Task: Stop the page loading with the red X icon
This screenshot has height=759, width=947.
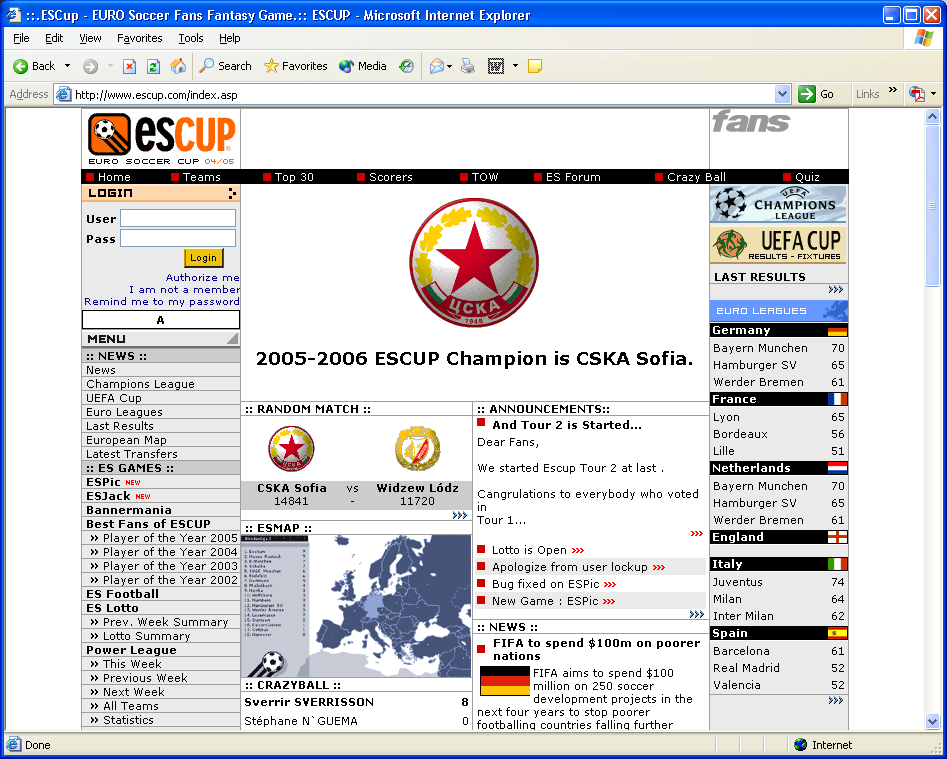Action: 129,66
